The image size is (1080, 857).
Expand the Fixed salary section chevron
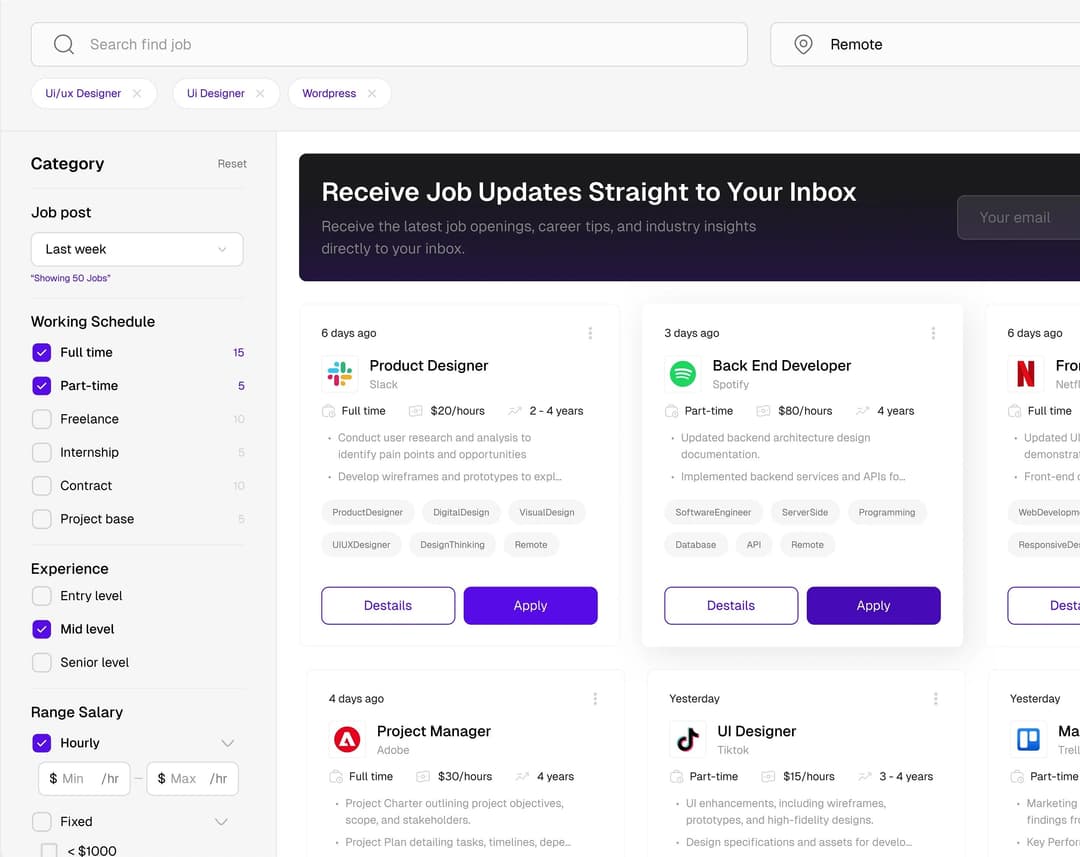click(x=221, y=822)
